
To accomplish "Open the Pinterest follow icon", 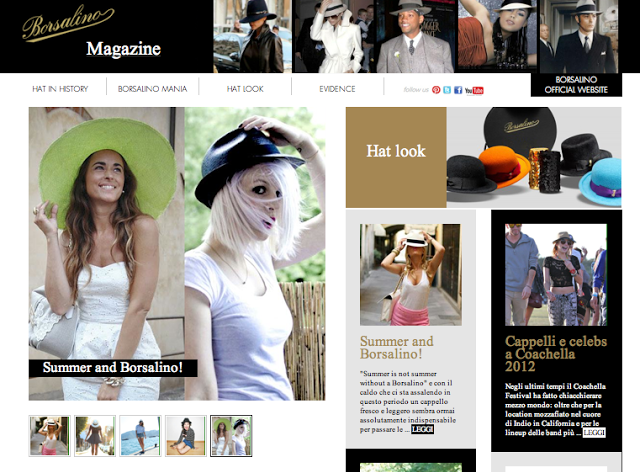I will pyautogui.click(x=436, y=90).
